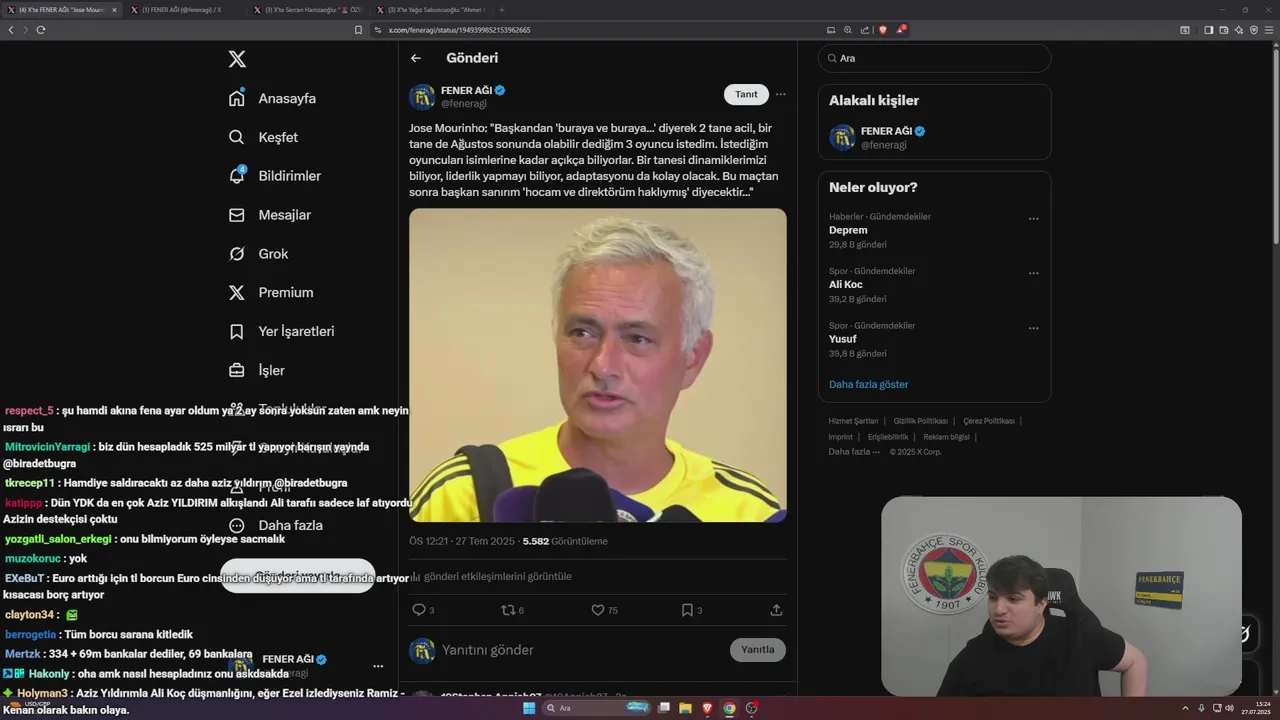Open FENER AĞI profile avatar on post

[422, 97]
